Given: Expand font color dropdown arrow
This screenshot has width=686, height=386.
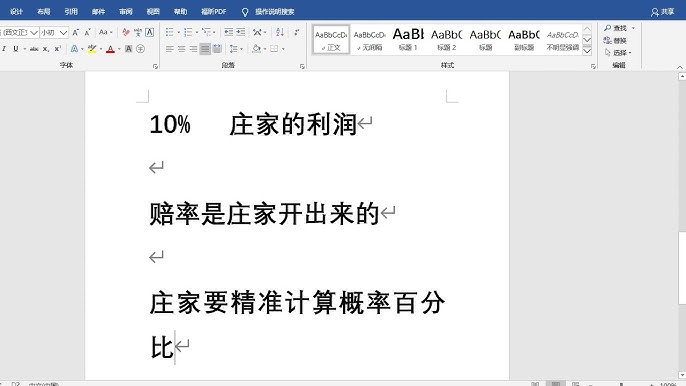Looking at the screenshot, I should (x=119, y=49).
